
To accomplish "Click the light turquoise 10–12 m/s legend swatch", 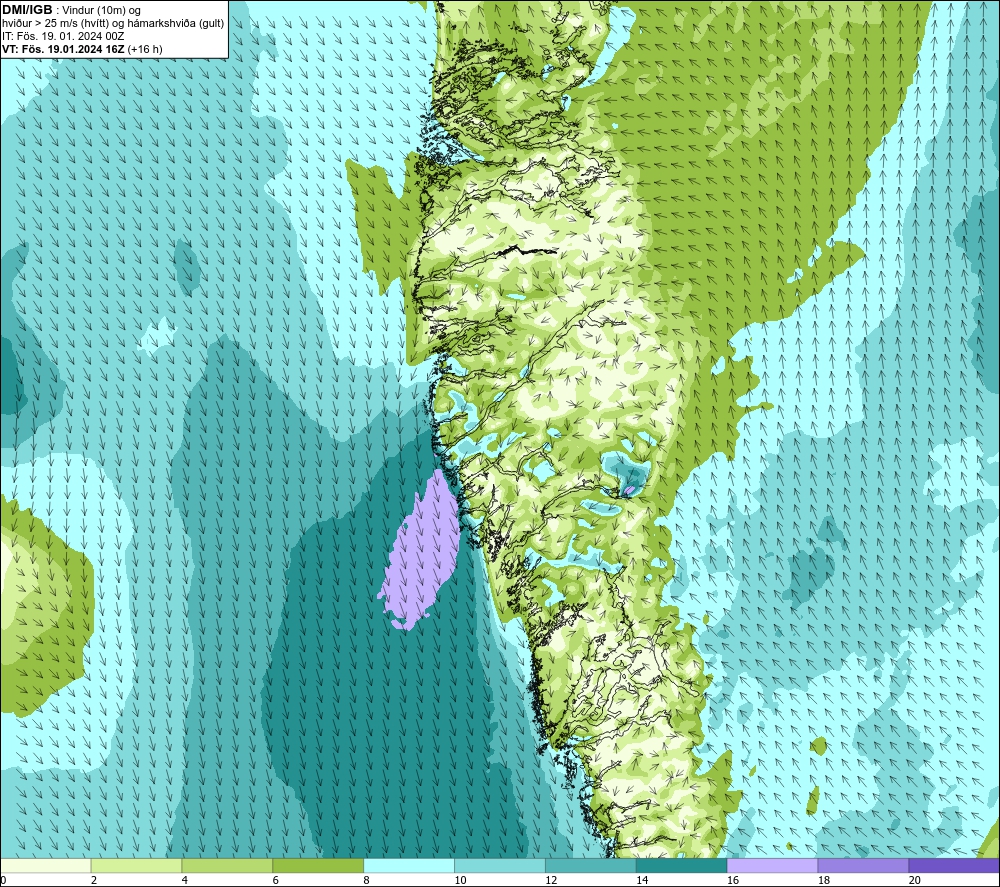I will tap(500, 865).
